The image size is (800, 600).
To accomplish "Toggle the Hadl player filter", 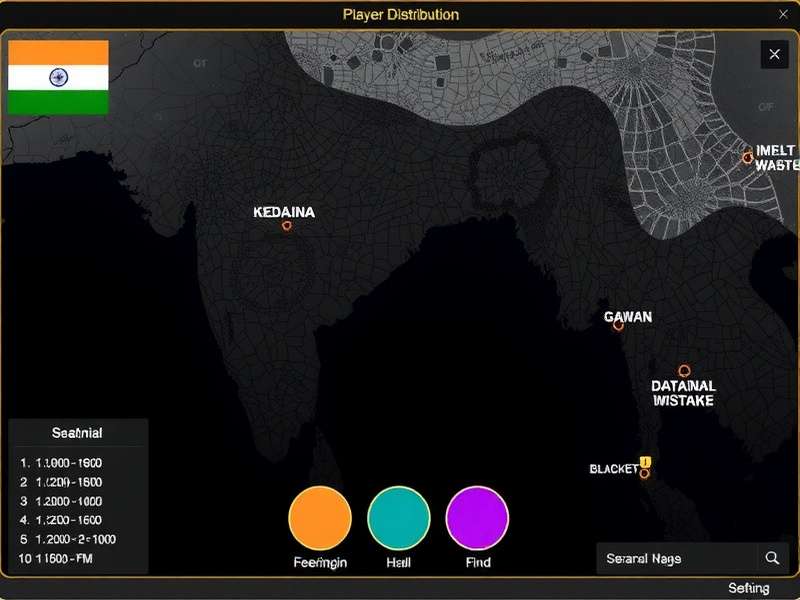I will coord(400,515).
